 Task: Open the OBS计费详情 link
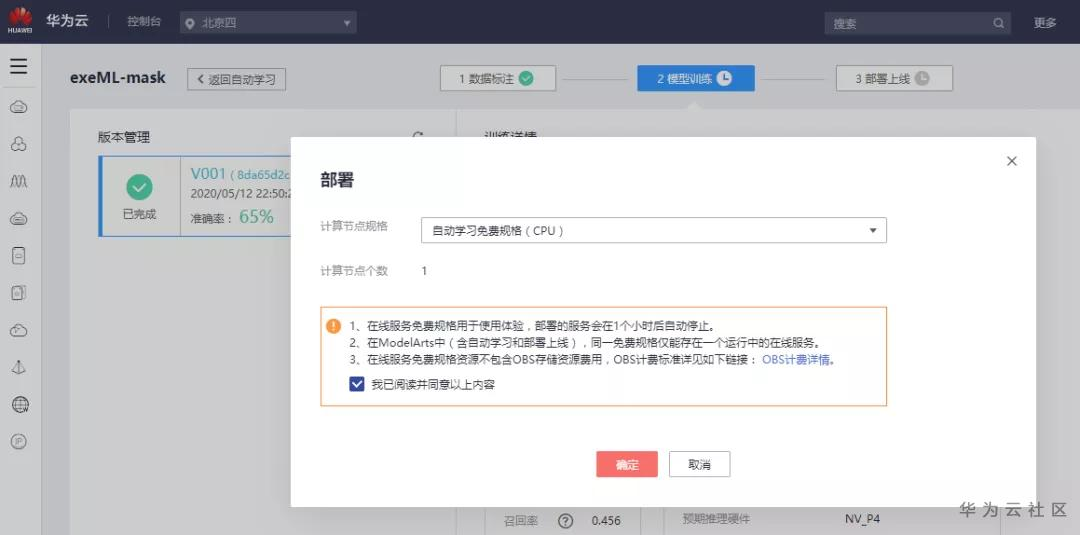[x=797, y=360]
